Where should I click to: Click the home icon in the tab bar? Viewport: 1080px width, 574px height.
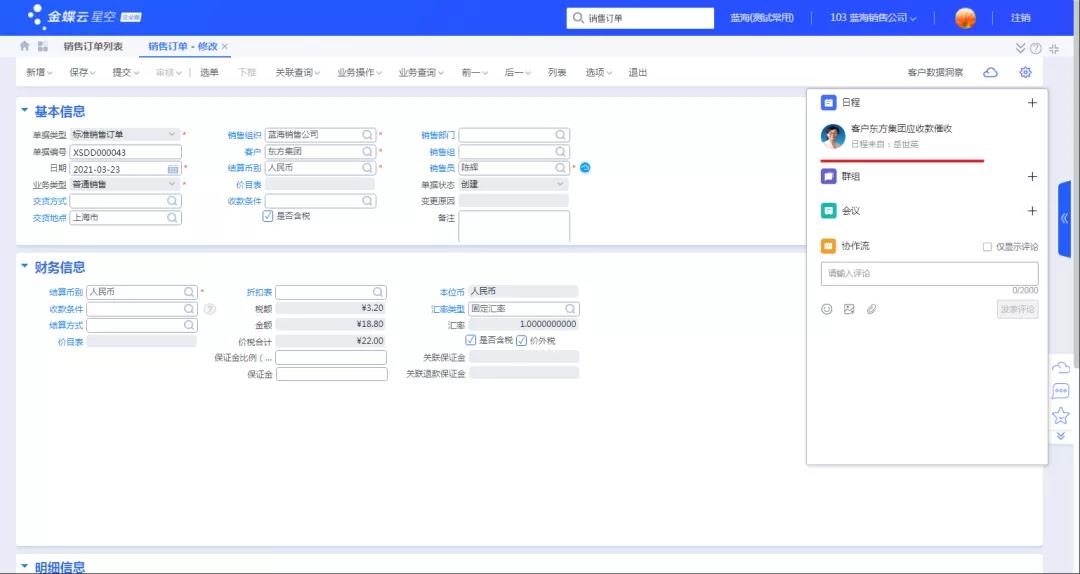coord(25,46)
